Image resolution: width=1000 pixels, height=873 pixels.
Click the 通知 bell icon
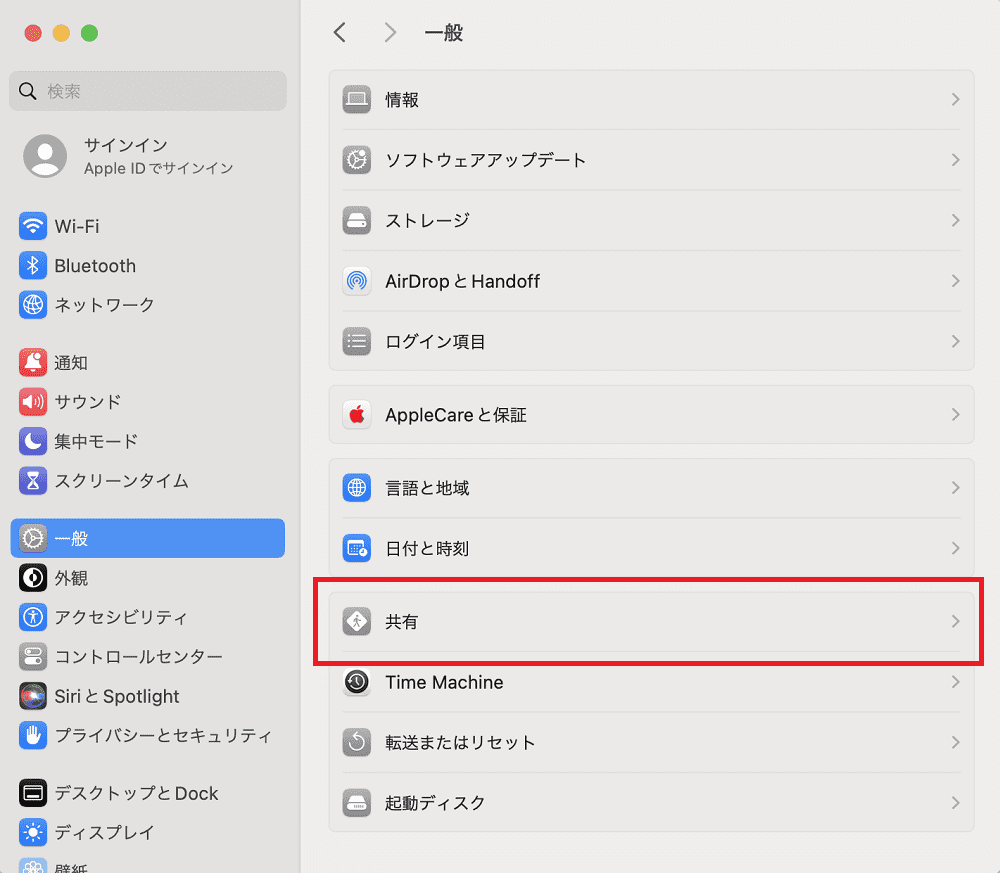point(33,363)
